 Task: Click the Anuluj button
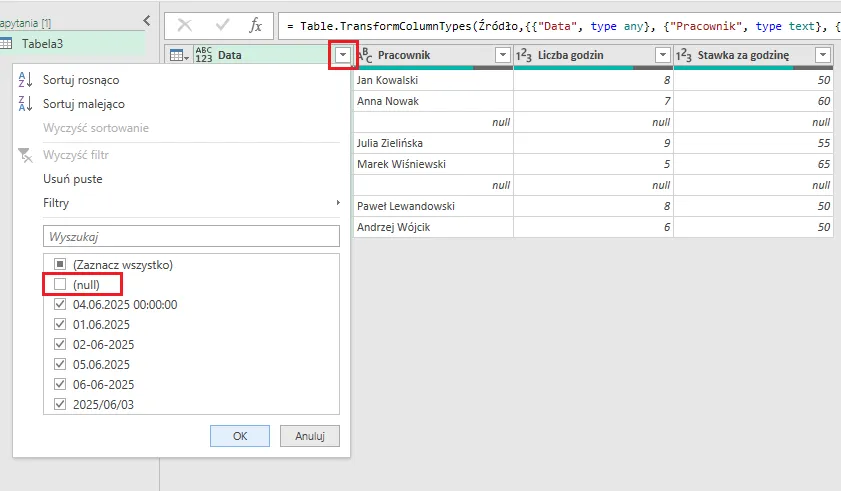310,436
